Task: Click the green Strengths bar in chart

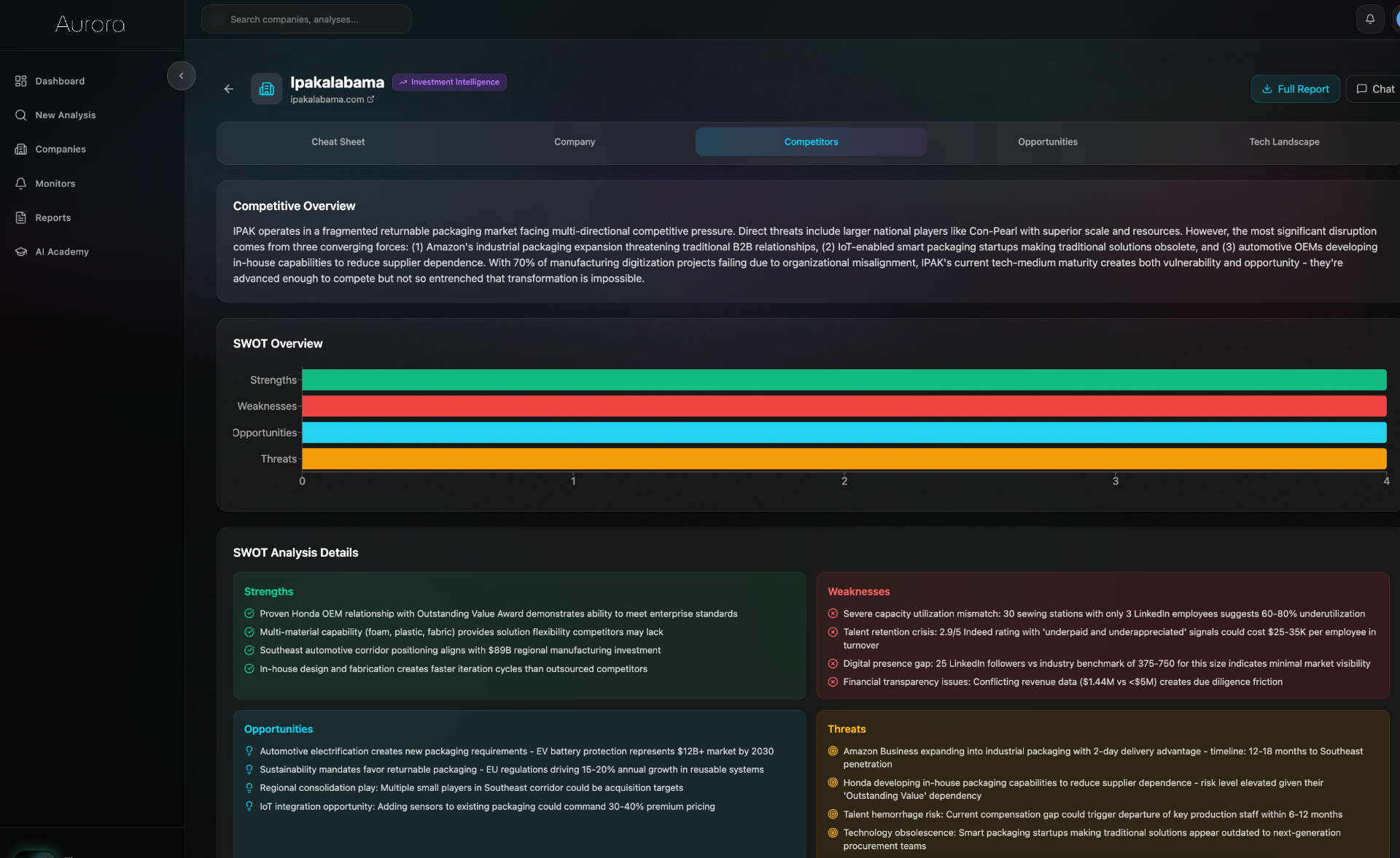Action: point(844,380)
